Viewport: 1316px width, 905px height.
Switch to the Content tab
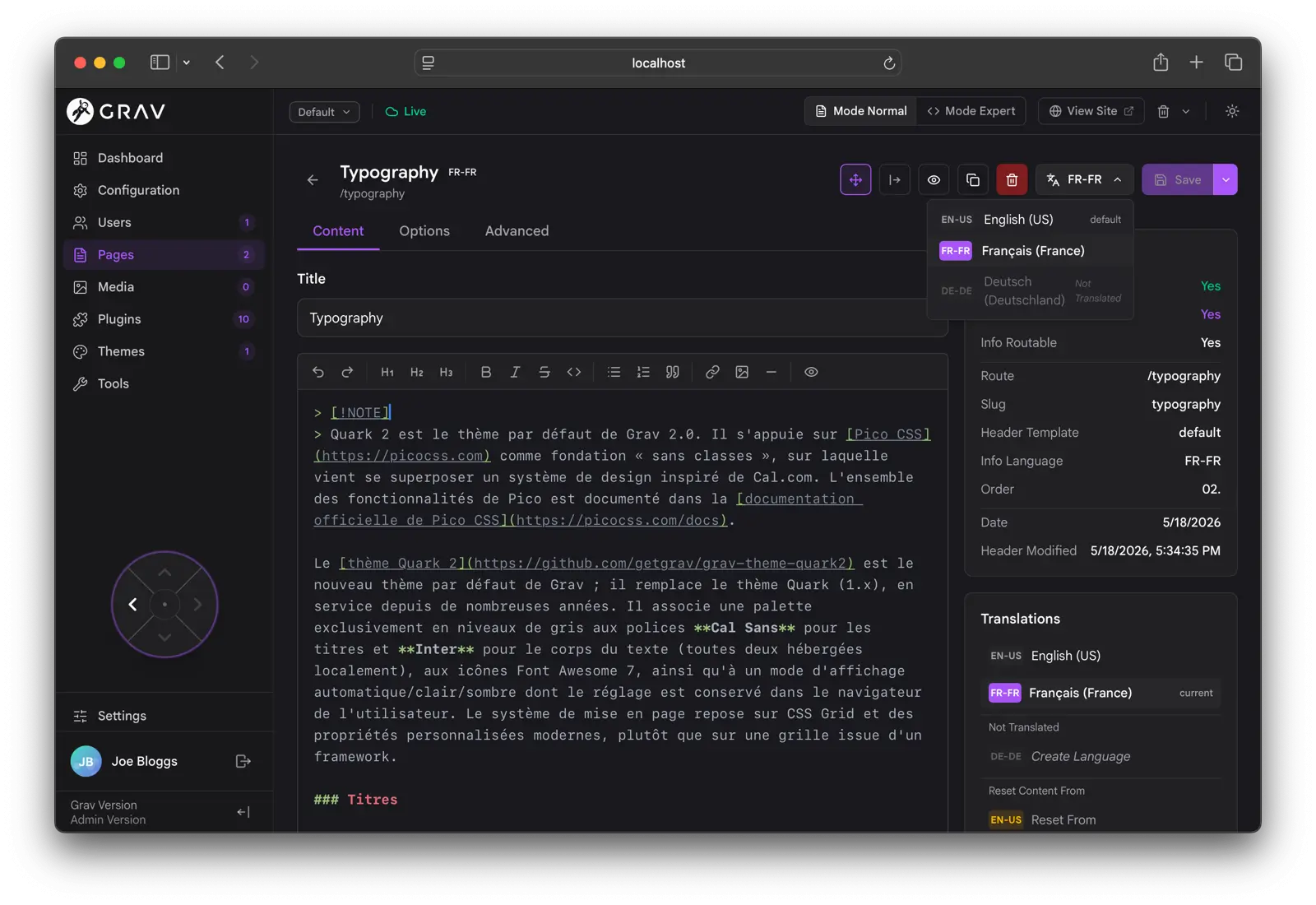(x=338, y=231)
